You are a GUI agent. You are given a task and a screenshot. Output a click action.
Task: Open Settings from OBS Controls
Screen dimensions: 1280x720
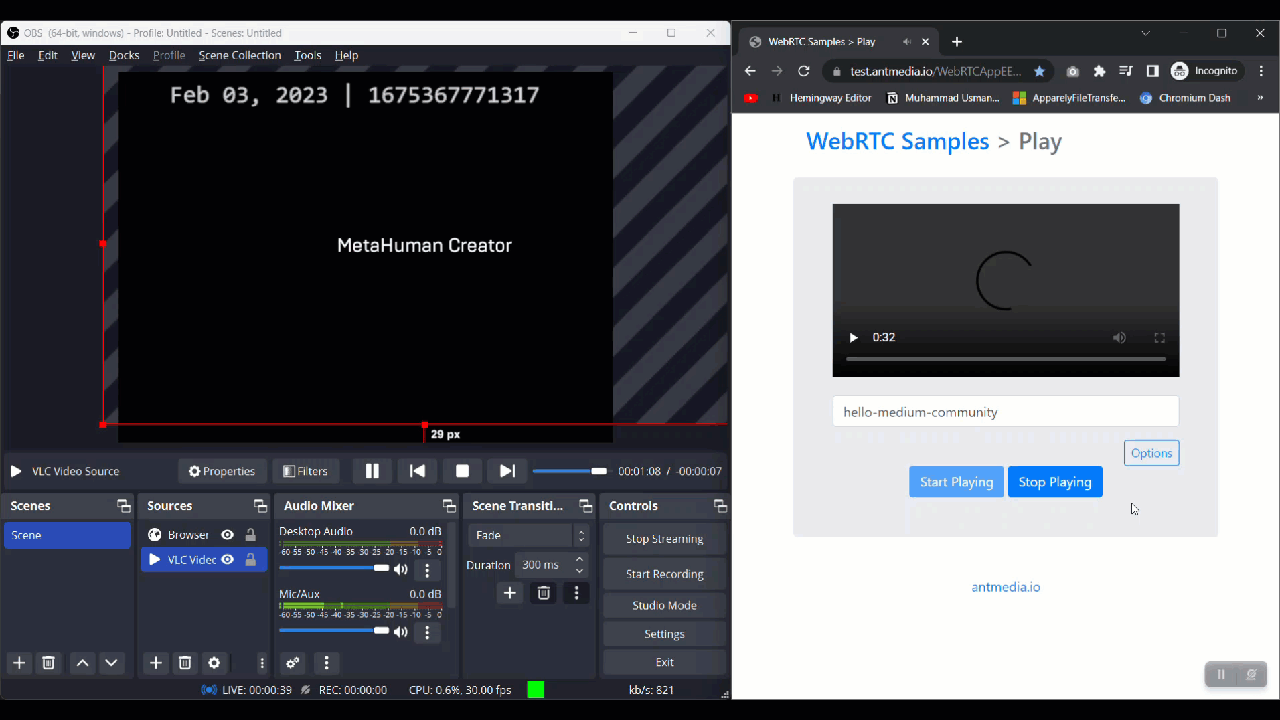tap(664, 634)
